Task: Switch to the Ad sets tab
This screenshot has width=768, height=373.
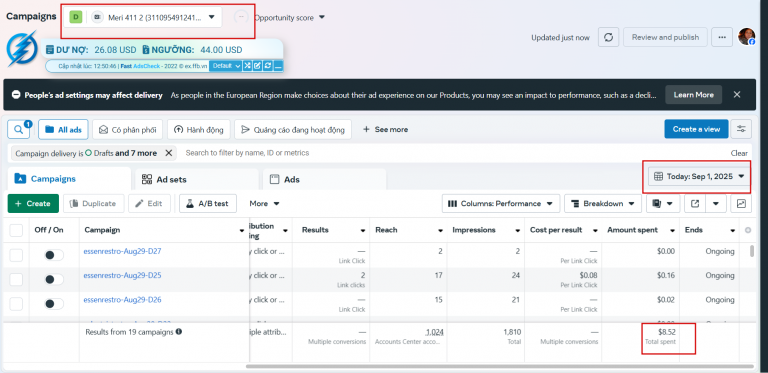Action: coord(197,179)
